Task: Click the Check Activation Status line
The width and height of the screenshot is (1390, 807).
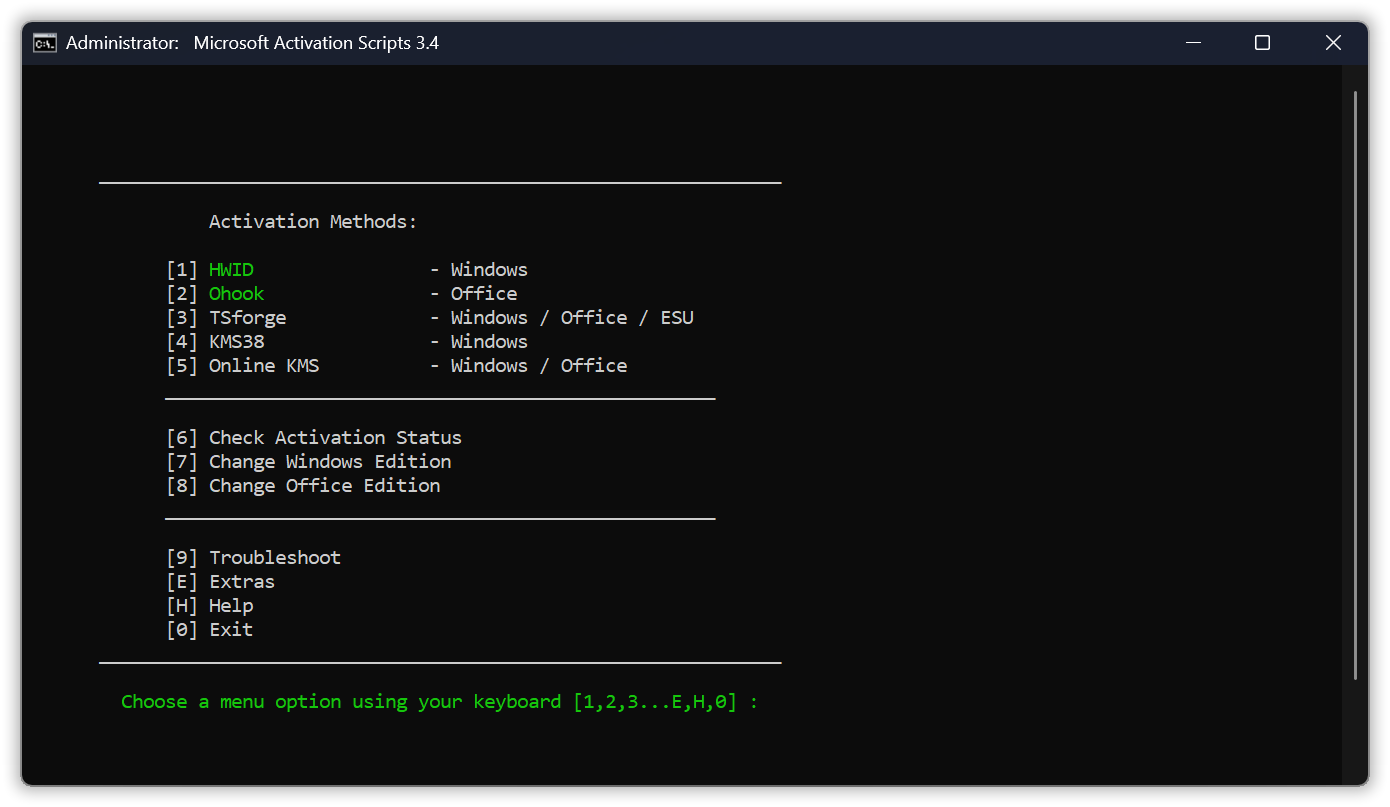Action: [x=314, y=437]
